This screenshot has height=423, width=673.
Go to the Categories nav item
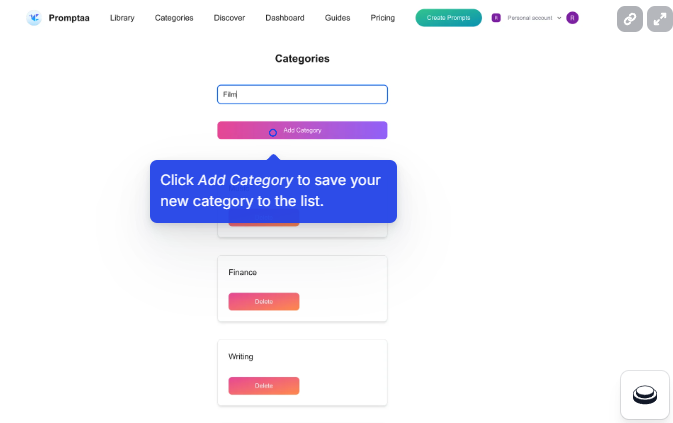174,18
